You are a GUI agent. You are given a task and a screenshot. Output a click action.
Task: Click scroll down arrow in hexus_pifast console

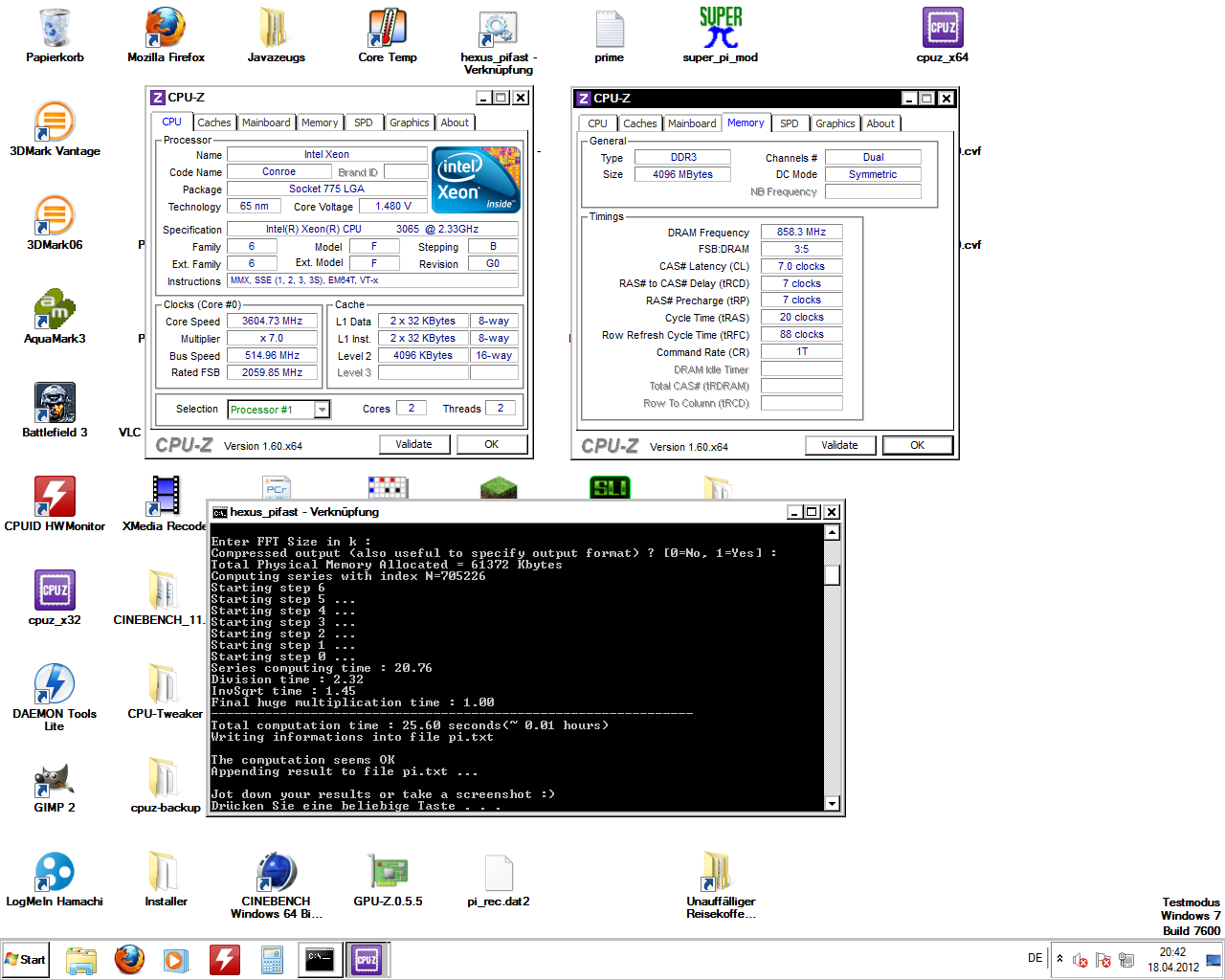coord(833,804)
